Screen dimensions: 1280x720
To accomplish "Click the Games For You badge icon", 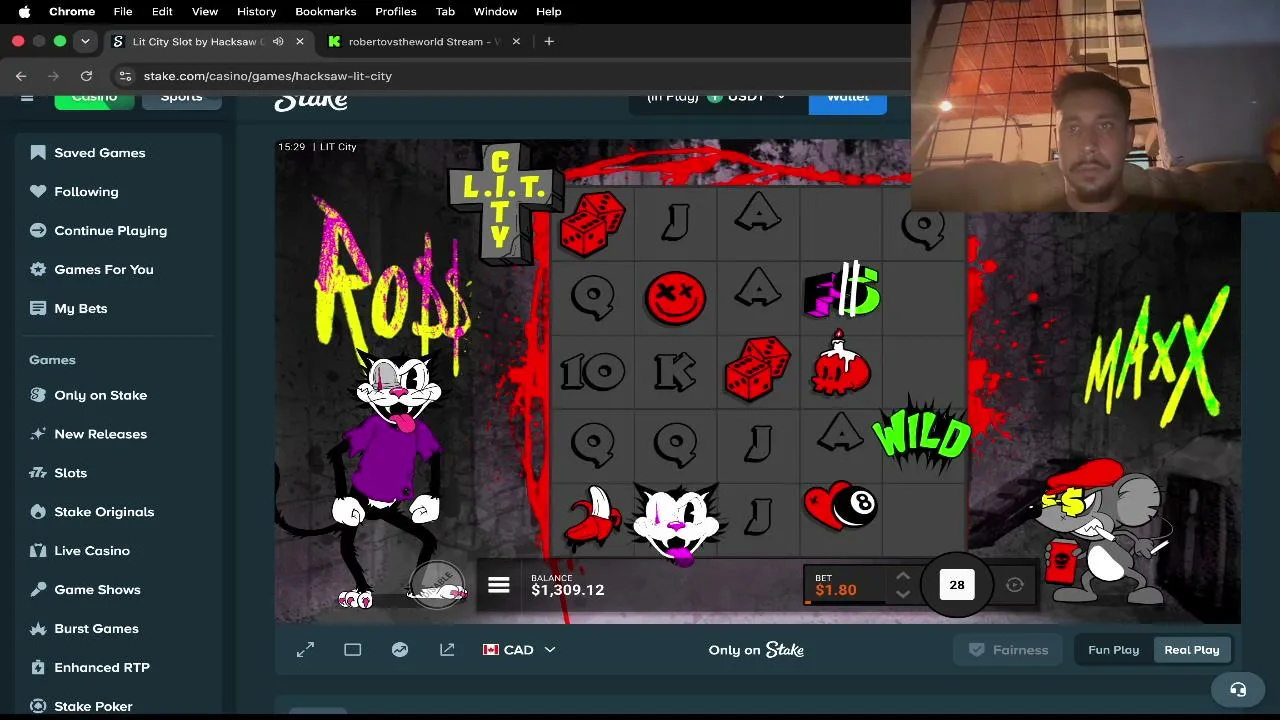I will point(38,270).
